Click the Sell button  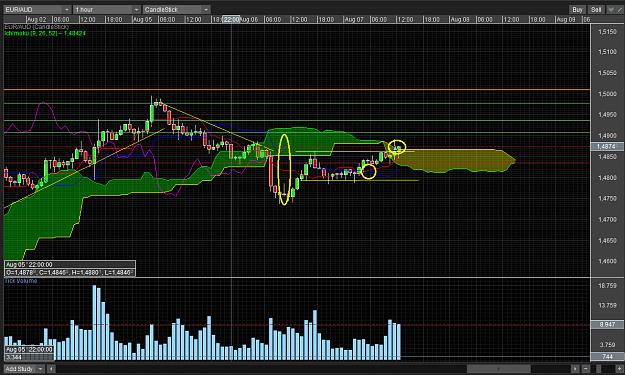click(x=596, y=10)
